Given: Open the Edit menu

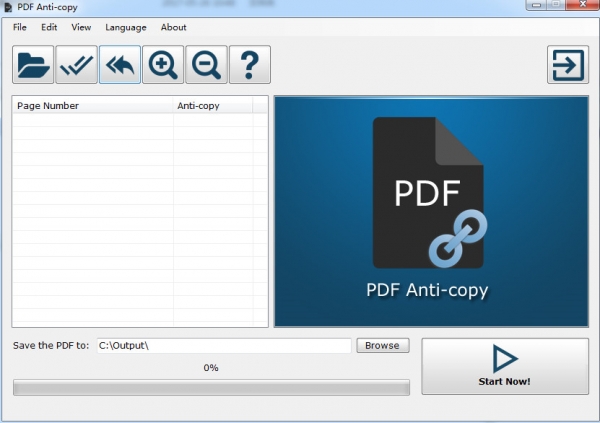Looking at the screenshot, I should coord(49,27).
